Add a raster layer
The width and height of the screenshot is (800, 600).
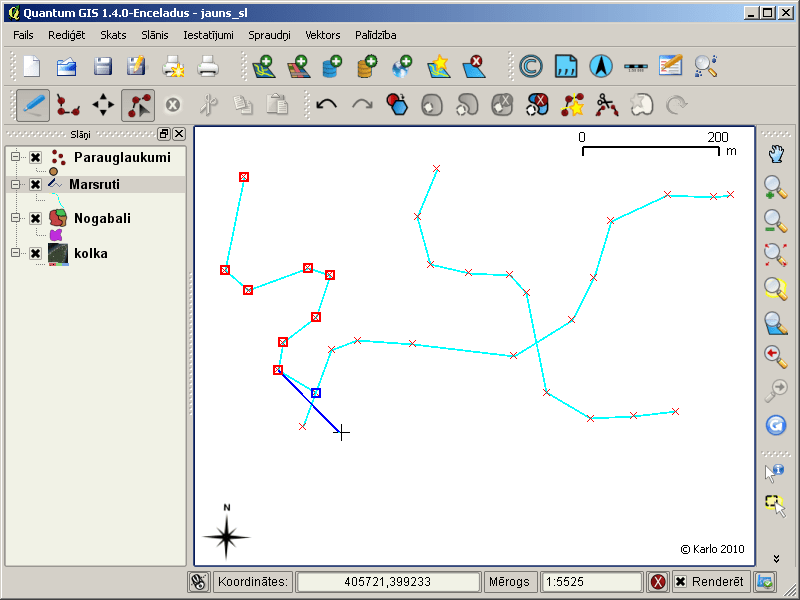point(298,67)
